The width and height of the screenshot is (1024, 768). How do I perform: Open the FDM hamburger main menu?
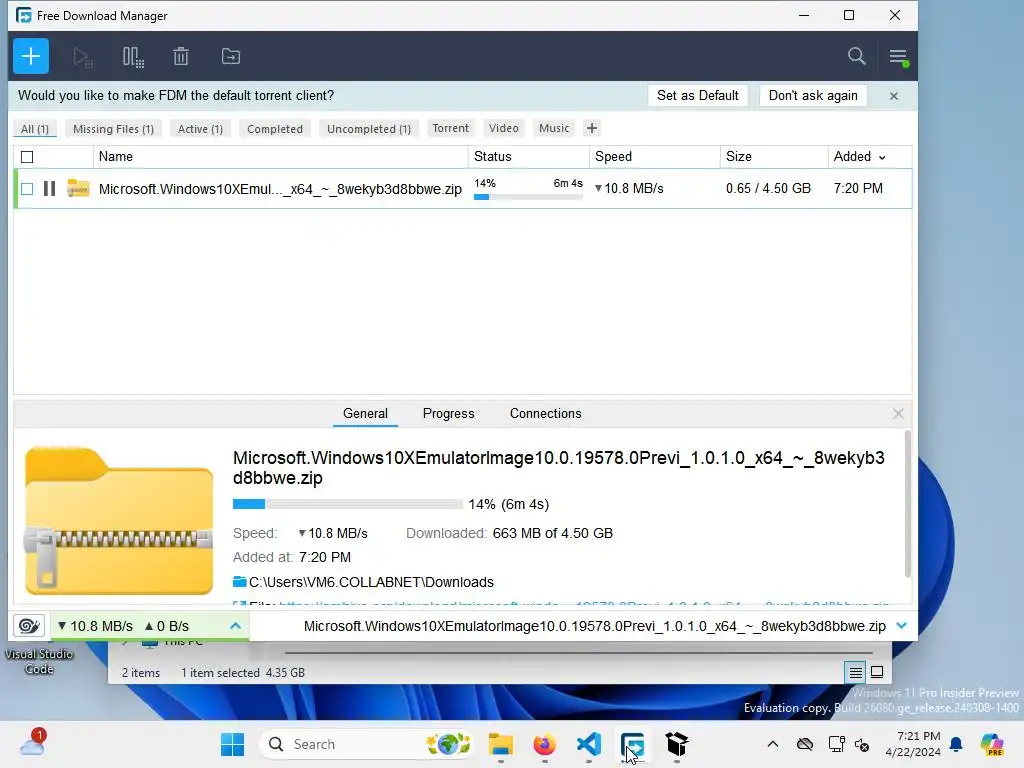click(898, 57)
